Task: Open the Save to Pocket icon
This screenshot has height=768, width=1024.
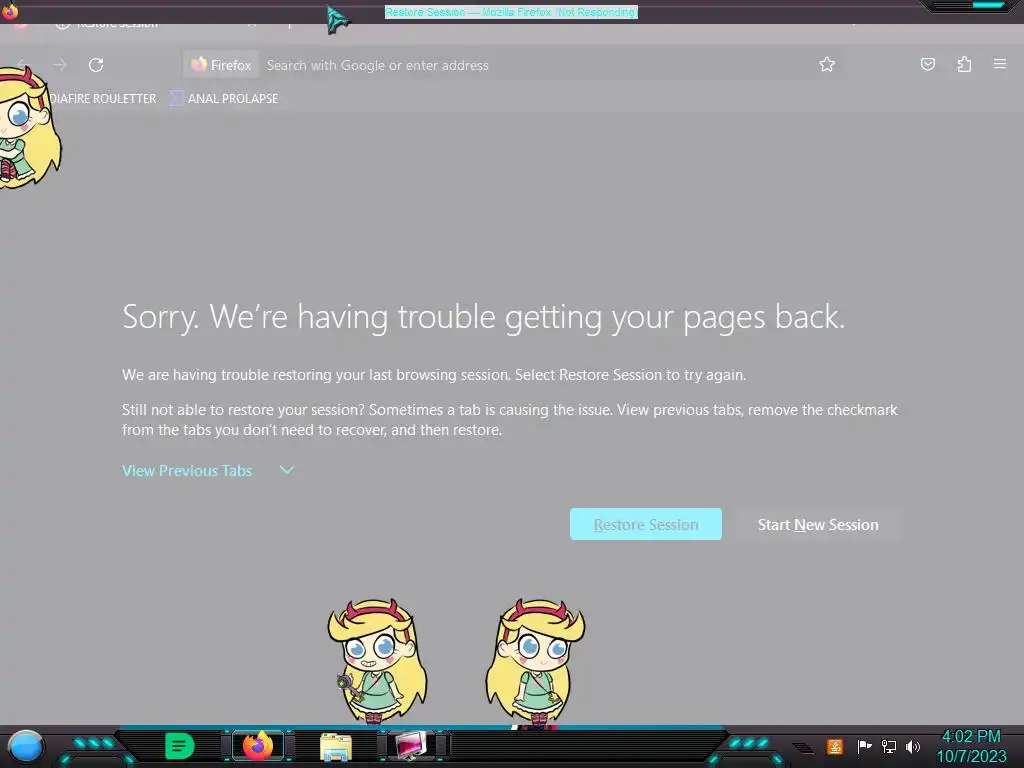Action: (x=927, y=64)
